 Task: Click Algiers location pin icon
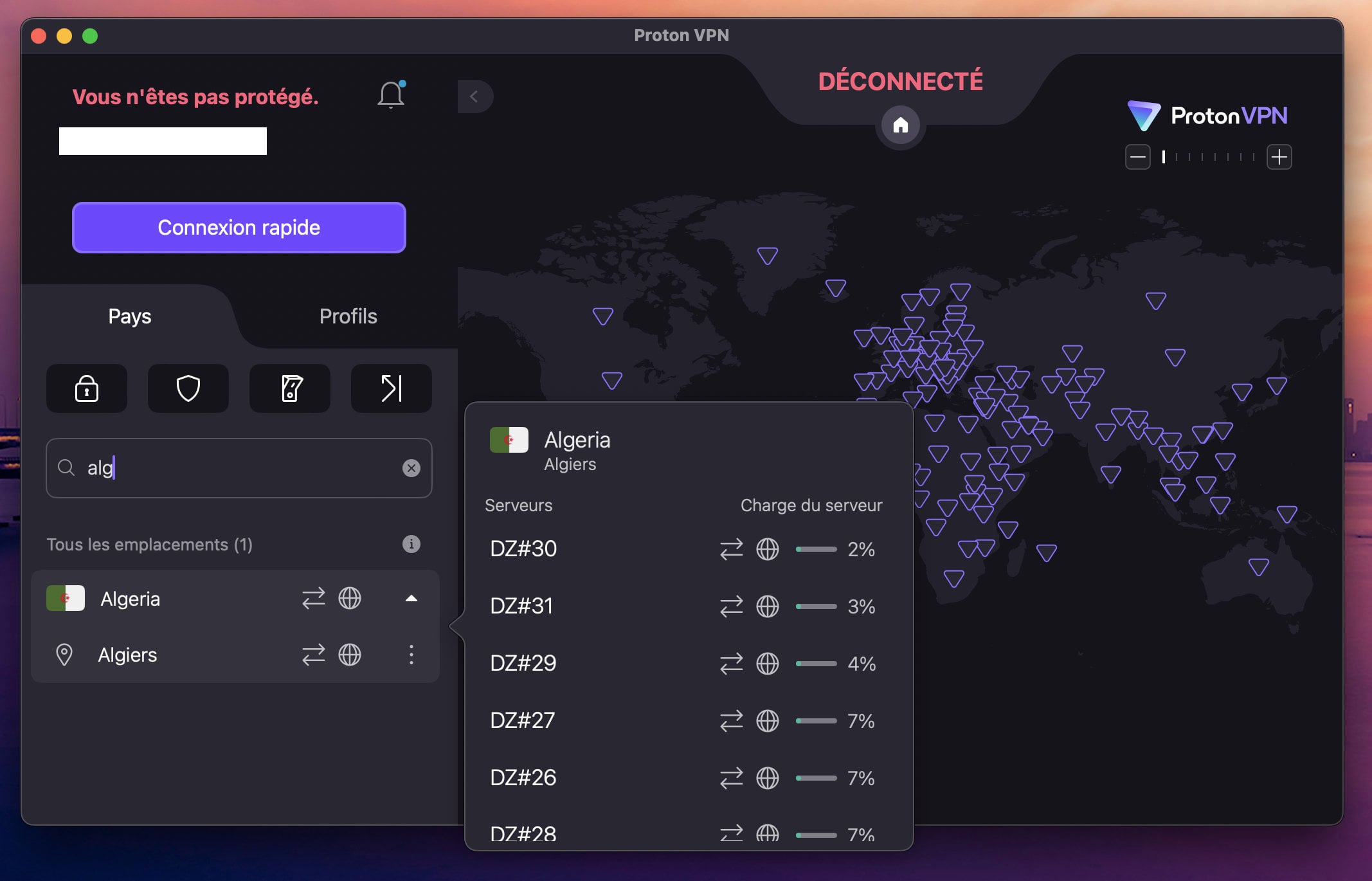click(x=64, y=655)
